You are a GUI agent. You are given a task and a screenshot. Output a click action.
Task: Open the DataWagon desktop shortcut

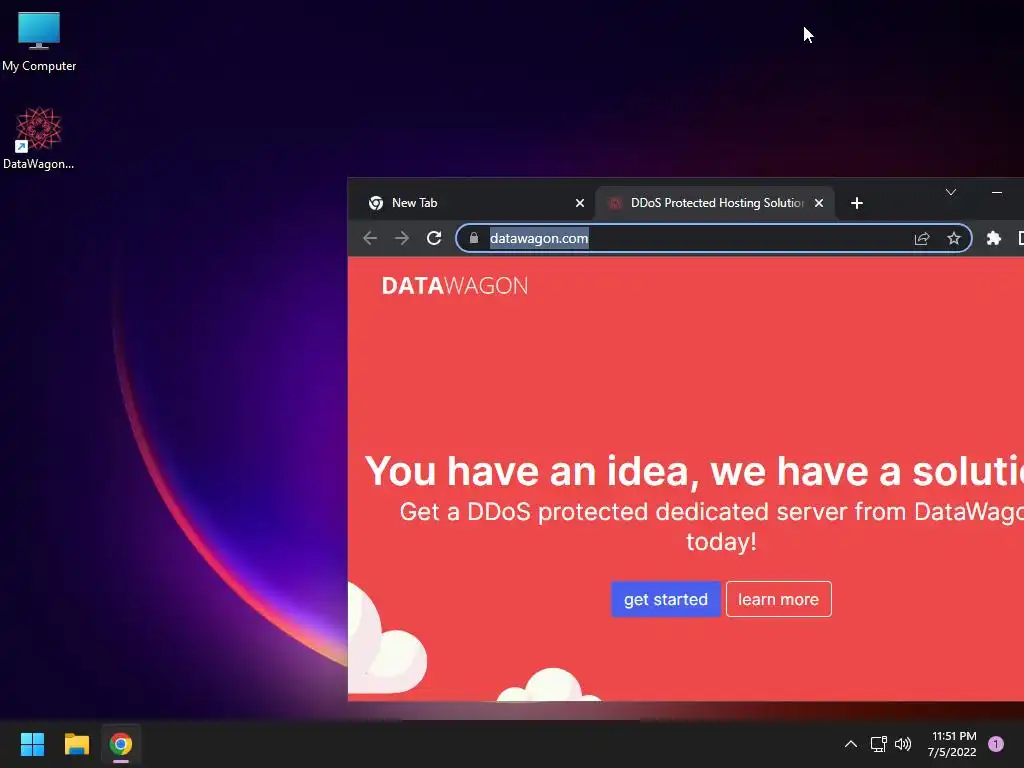point(39,138)
